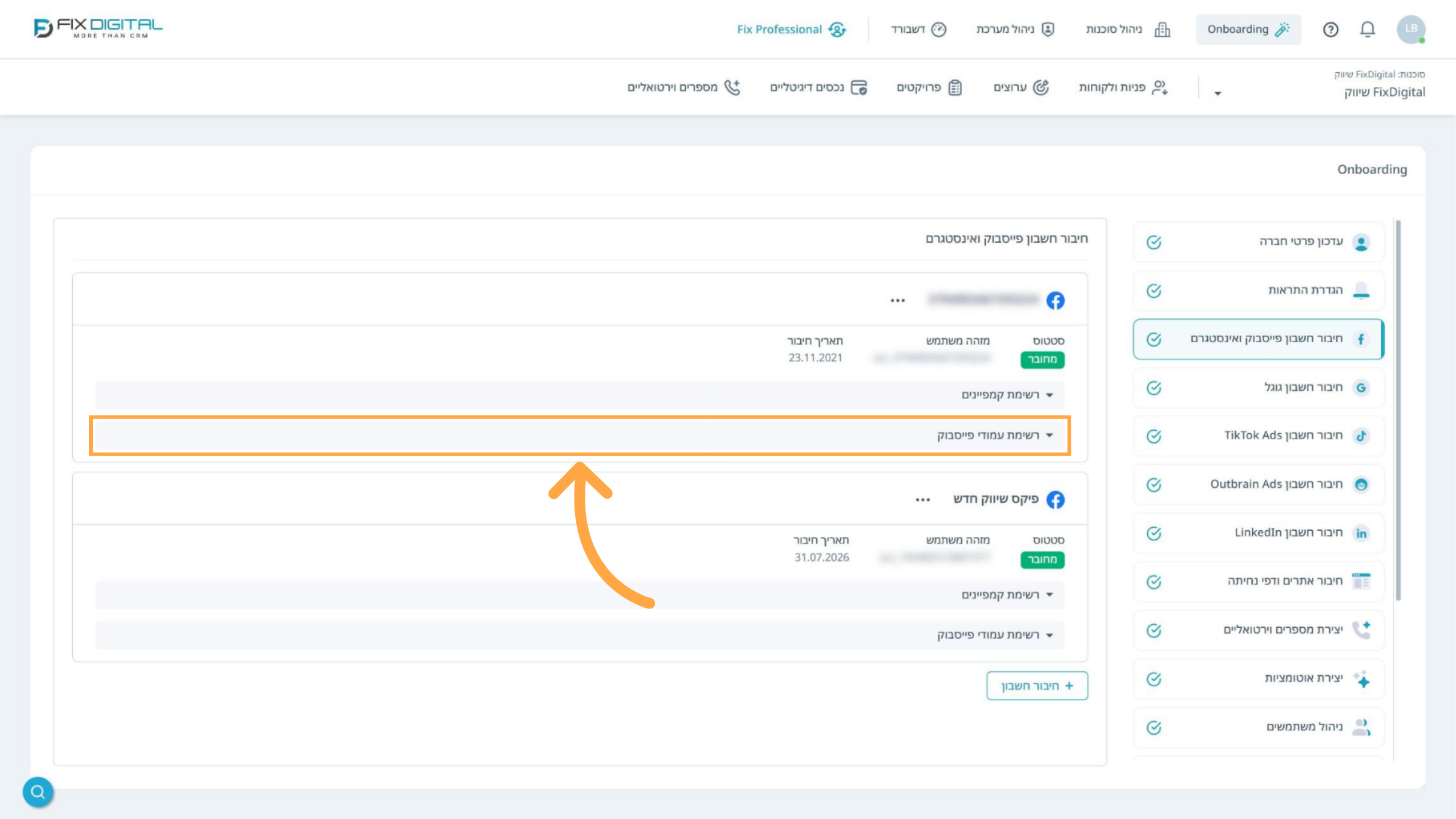Image resolution: width=1456 pixels, height=819 pixels.
Task: Open דשבורד in top navigation
Action: [918, 29]
